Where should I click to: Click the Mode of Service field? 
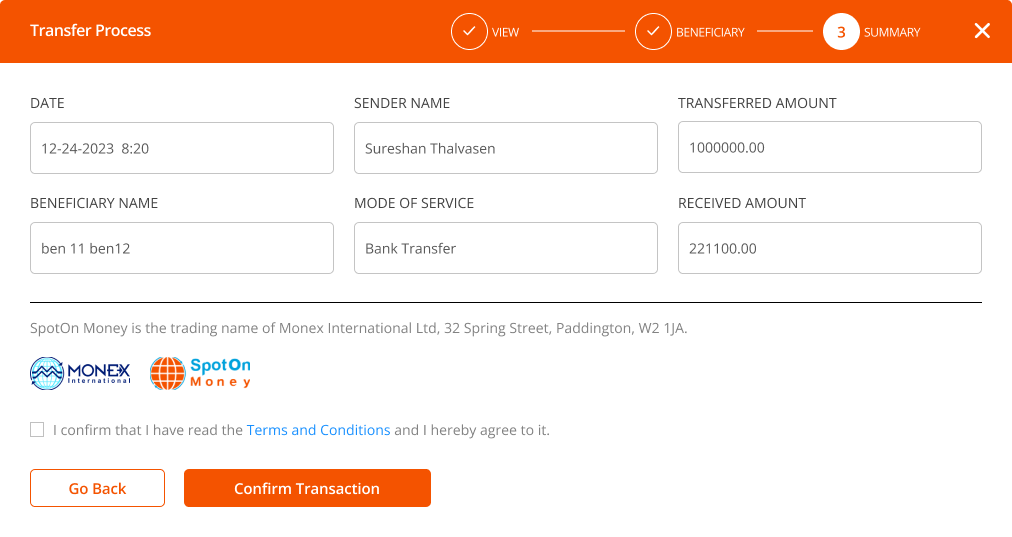[x=506, y=248]
